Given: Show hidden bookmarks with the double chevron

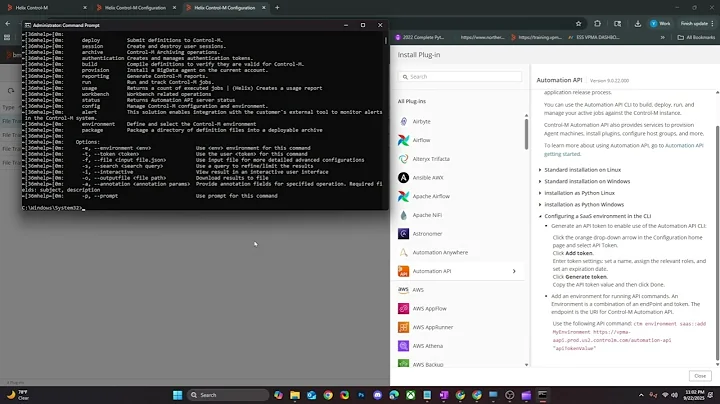Looking at the screenshot, I should [663, 37].
